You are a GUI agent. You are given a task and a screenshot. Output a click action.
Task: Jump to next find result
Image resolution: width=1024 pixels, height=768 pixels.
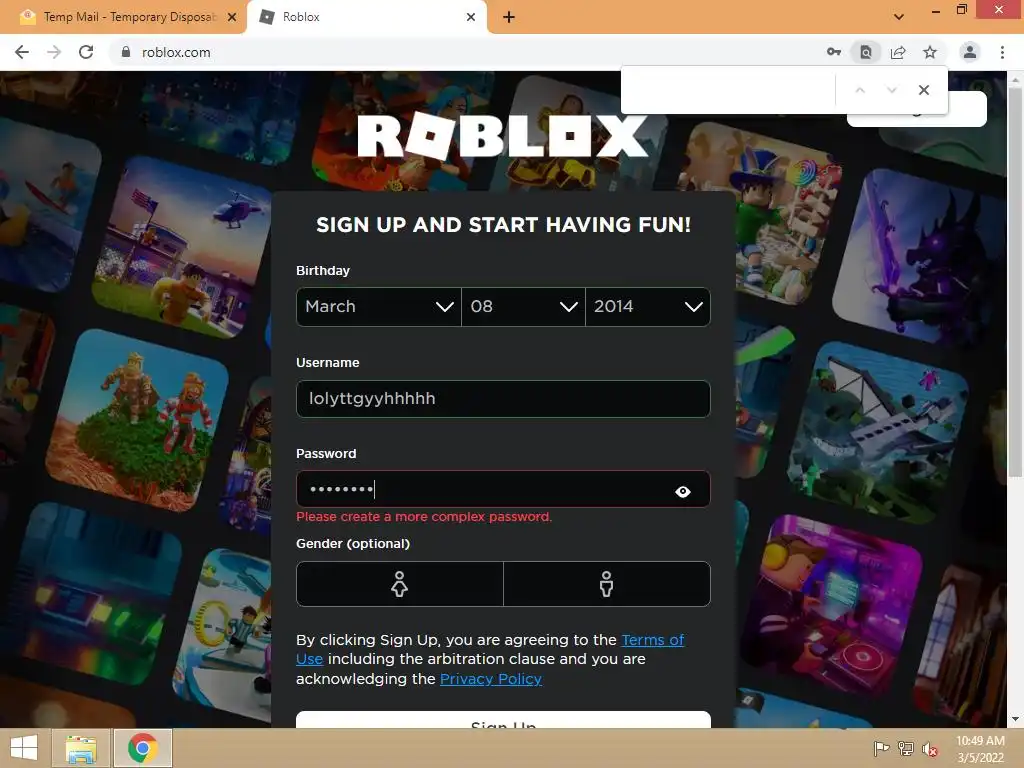point(891,90)
